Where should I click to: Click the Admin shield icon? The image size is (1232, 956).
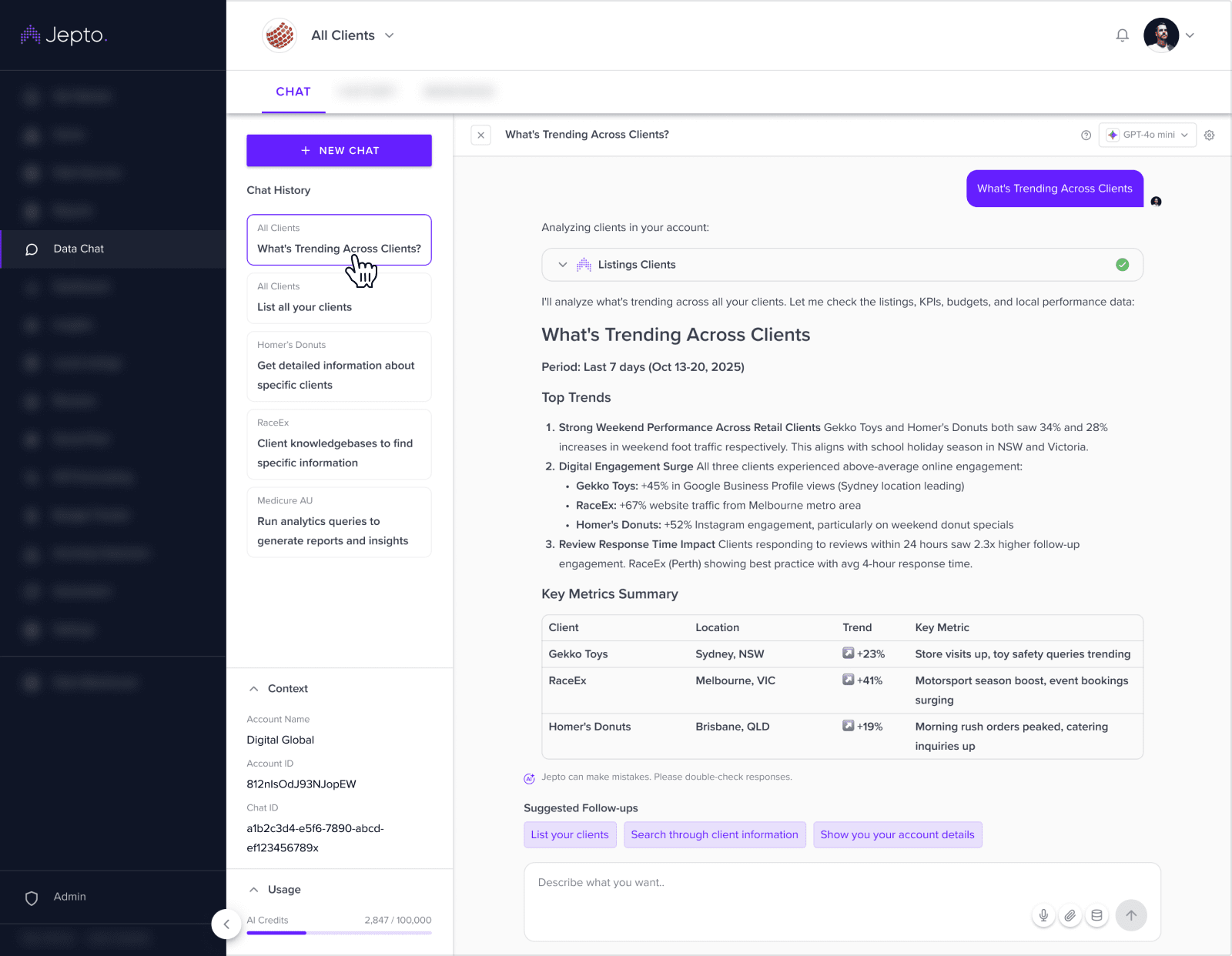[32, 898]
